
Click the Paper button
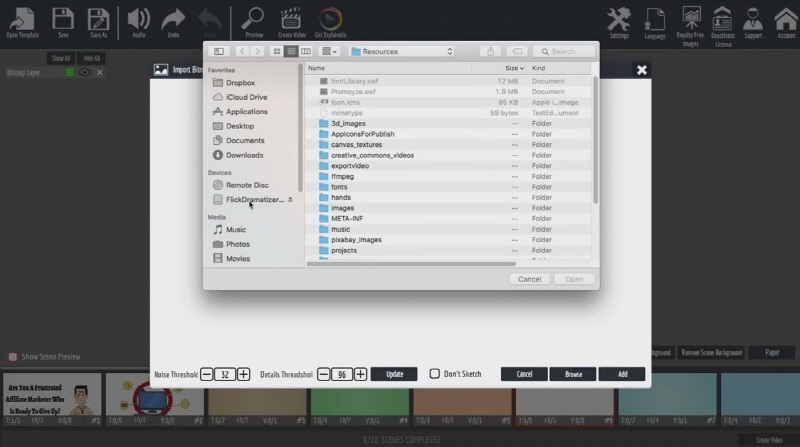coord(772,353)
